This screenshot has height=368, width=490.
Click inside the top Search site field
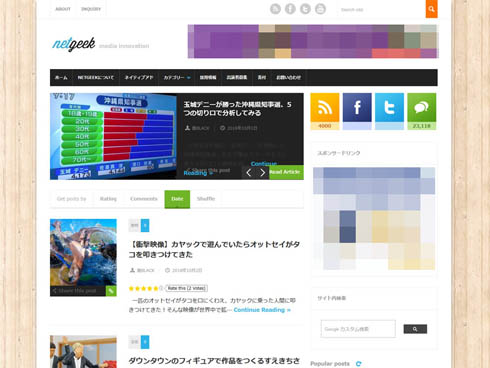coord(381,9)
